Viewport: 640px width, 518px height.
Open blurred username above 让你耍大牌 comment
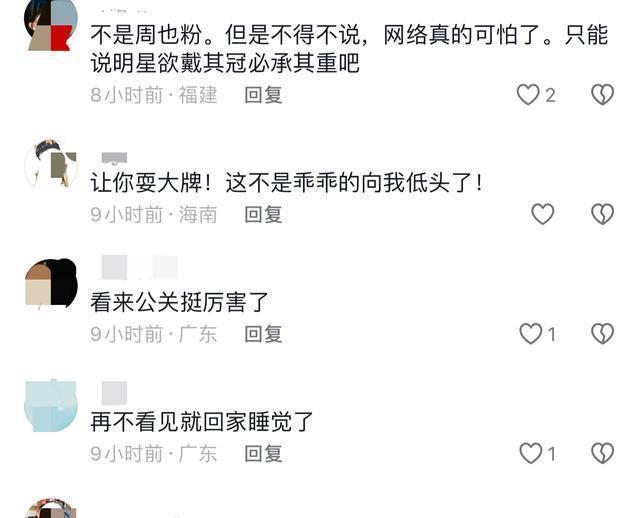point(114,158)
